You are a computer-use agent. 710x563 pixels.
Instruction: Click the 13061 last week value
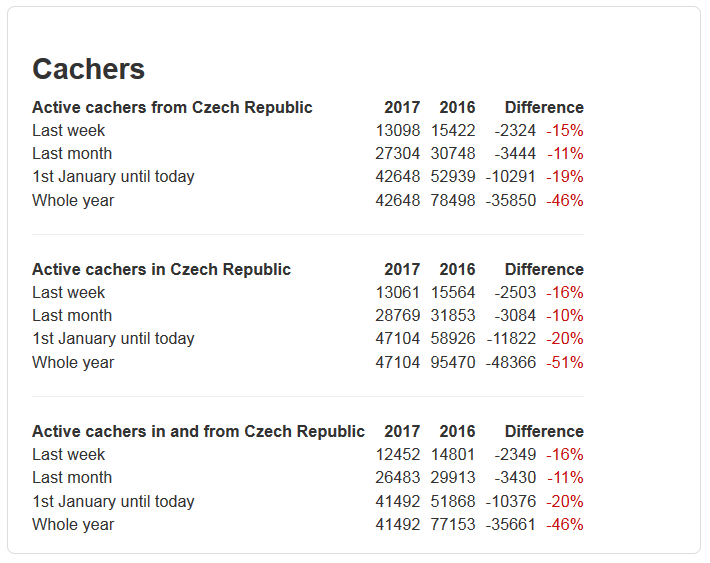coord(398,293)
